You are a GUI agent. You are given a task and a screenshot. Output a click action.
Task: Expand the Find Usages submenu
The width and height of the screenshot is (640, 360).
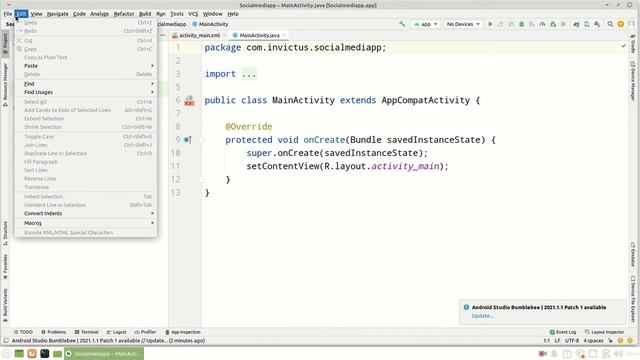pos(86,92)
